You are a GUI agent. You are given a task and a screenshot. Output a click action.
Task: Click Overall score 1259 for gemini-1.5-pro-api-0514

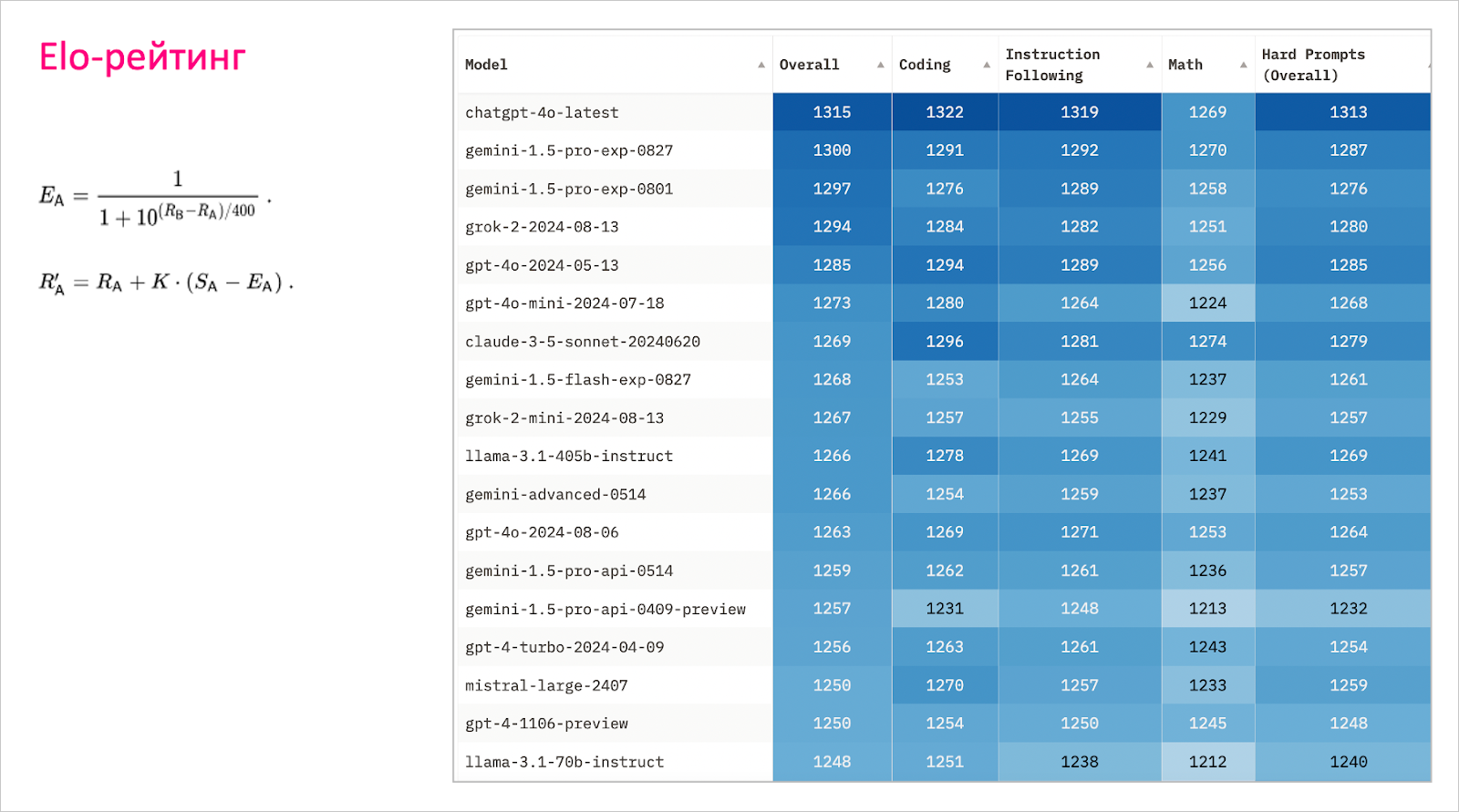pos(832,570)
